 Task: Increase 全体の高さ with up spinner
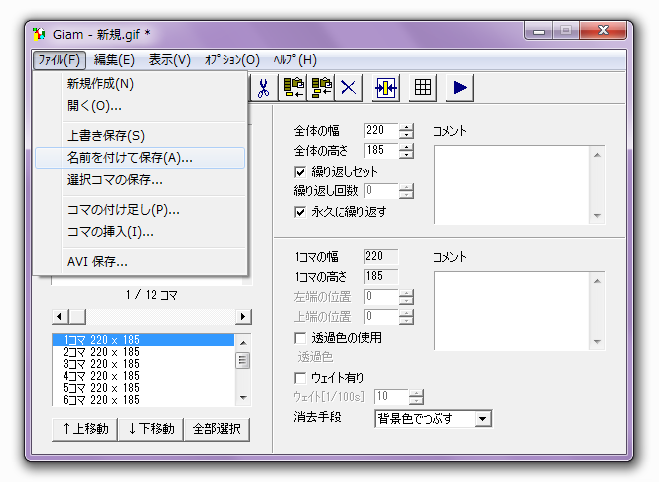click(406, 147)
